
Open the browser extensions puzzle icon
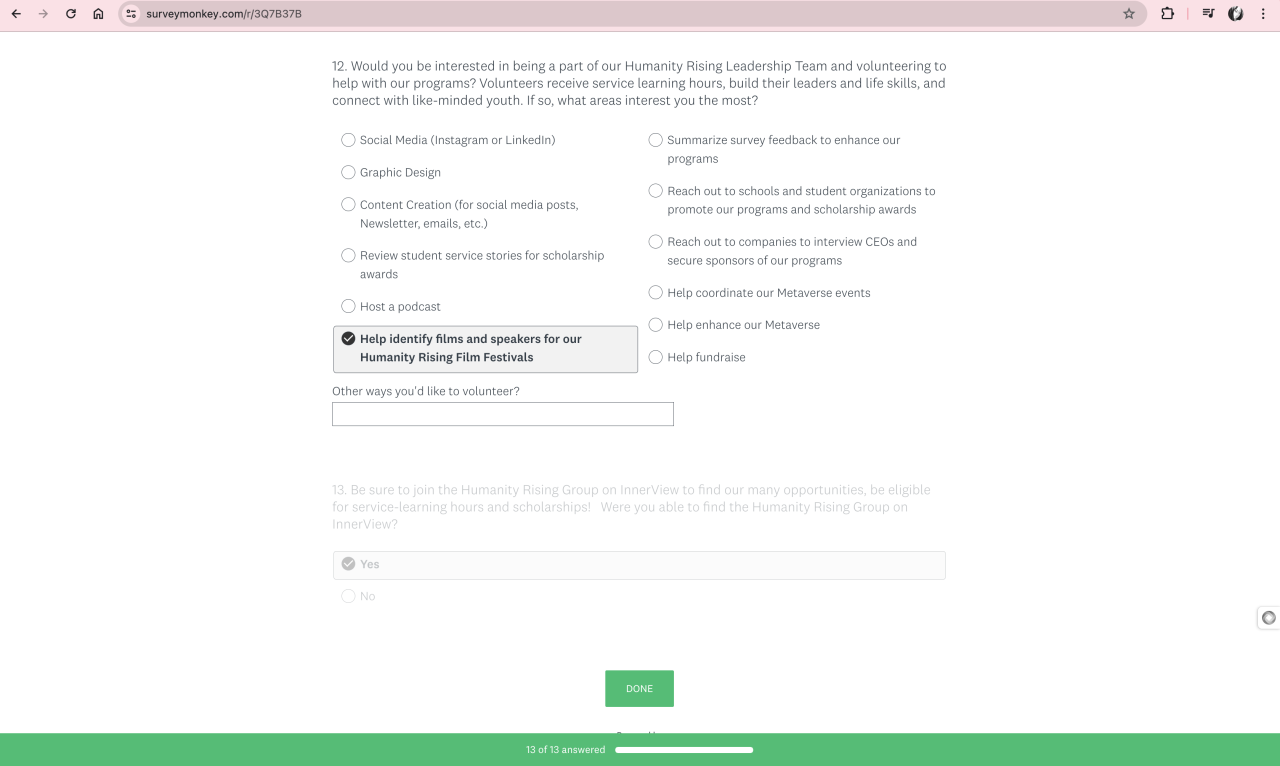(x=1167, y=14)
